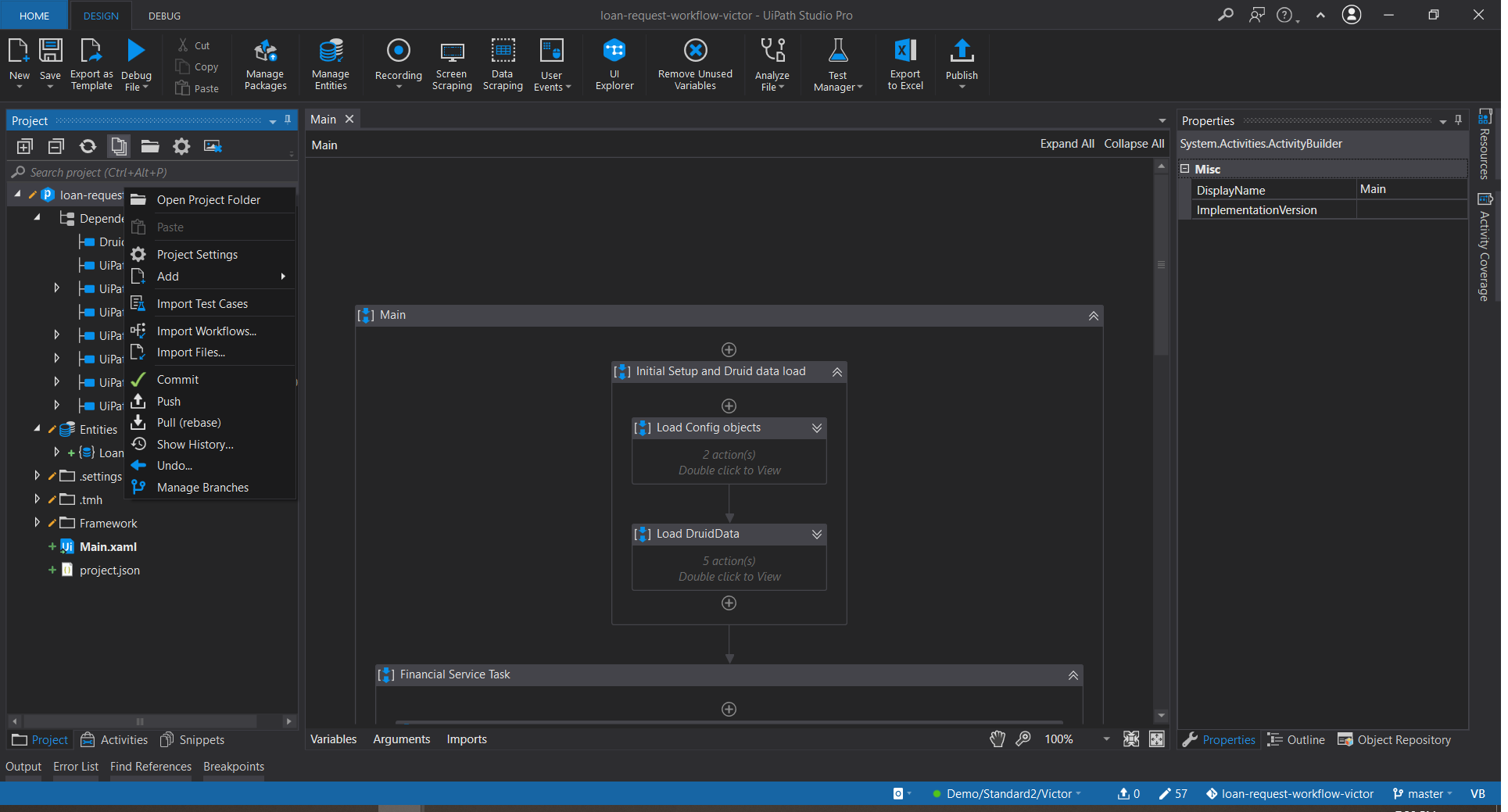Switch to the HOME tab
1508x812 pixels.
[x=34, y=16]
